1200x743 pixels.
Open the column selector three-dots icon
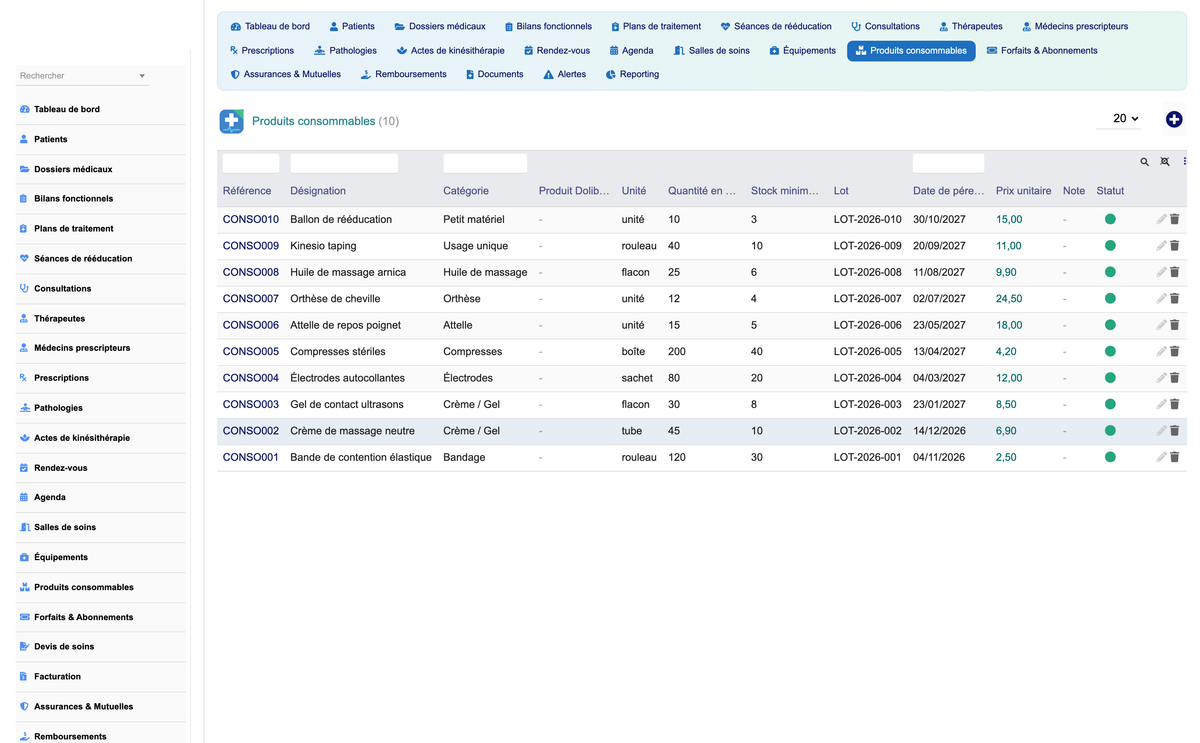pyautogui.click(x=1185, y=162)
